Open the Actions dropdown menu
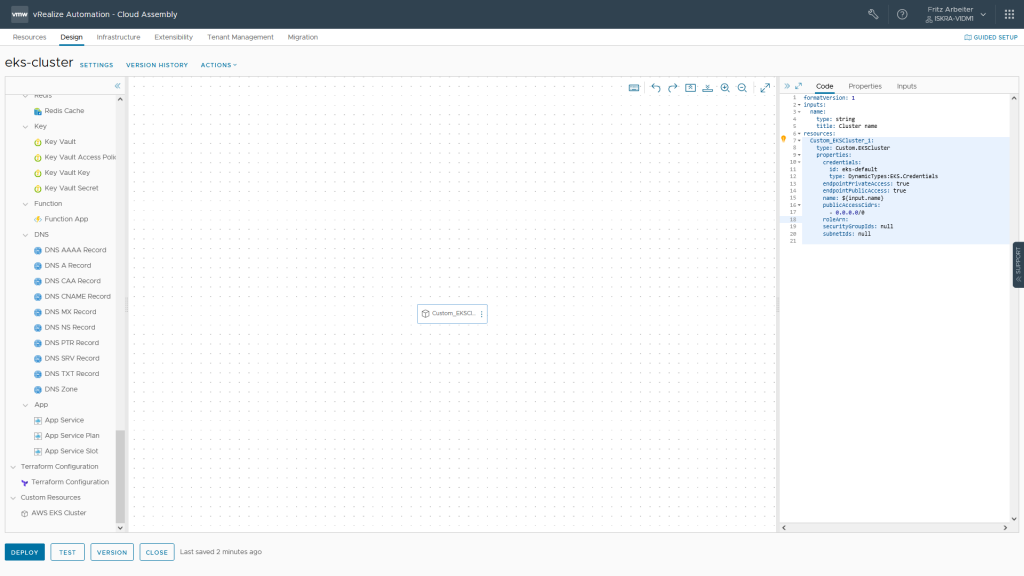1024x576 pixels. coord(219,65)
